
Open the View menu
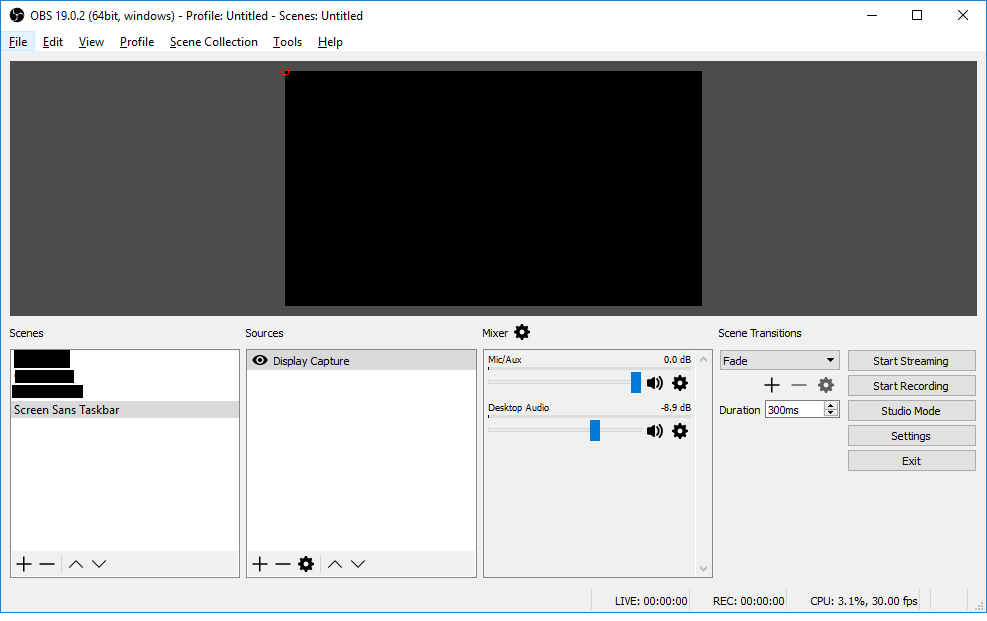pos(91,42)
